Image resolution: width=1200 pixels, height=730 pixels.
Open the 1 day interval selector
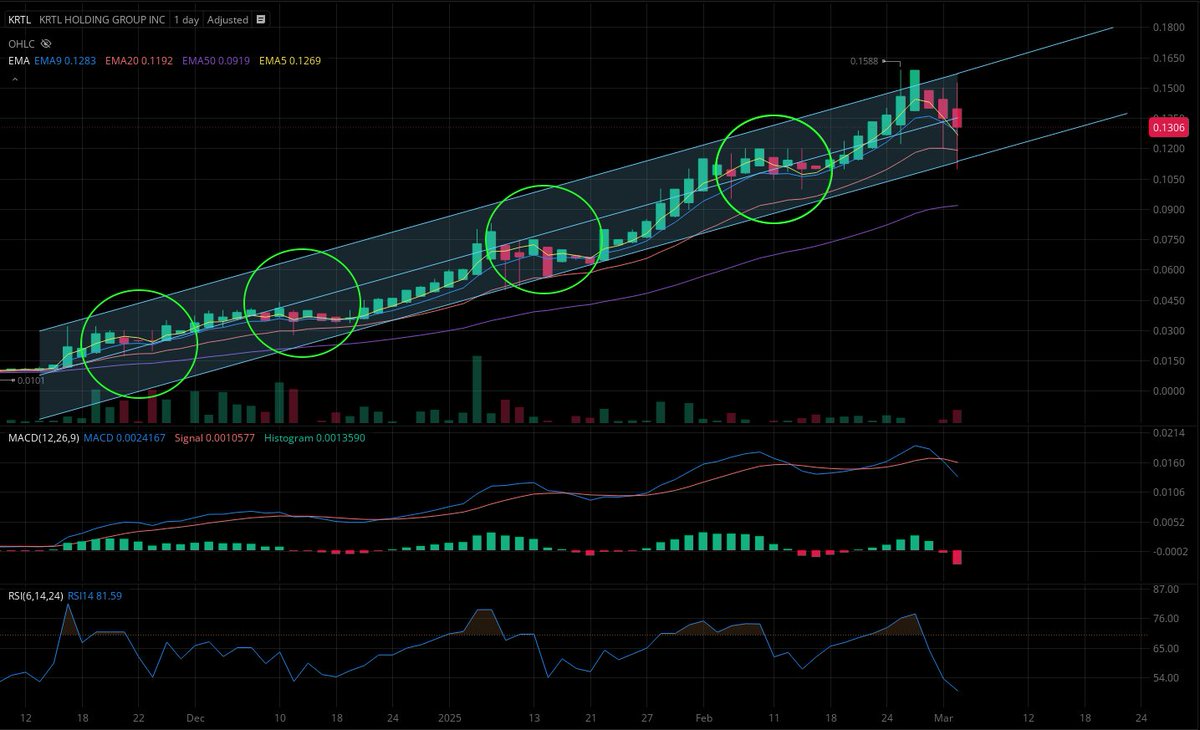(185, 20)
